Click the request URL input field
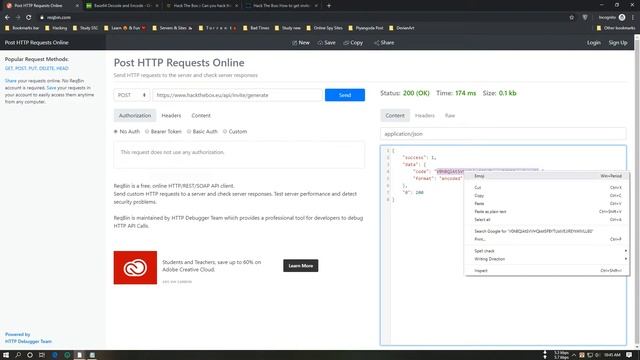The height and width of the screenshot is (360, 640). [238, 95]
